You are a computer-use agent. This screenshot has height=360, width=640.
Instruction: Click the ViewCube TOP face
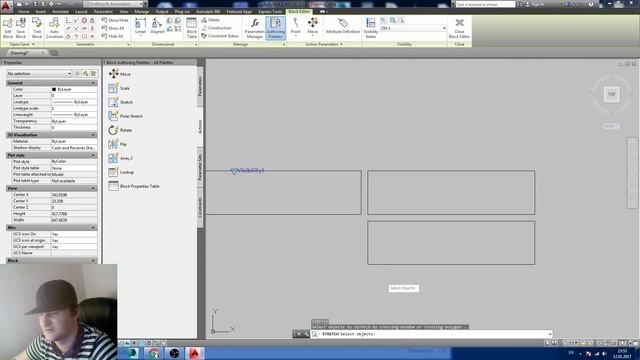point(611,94)
